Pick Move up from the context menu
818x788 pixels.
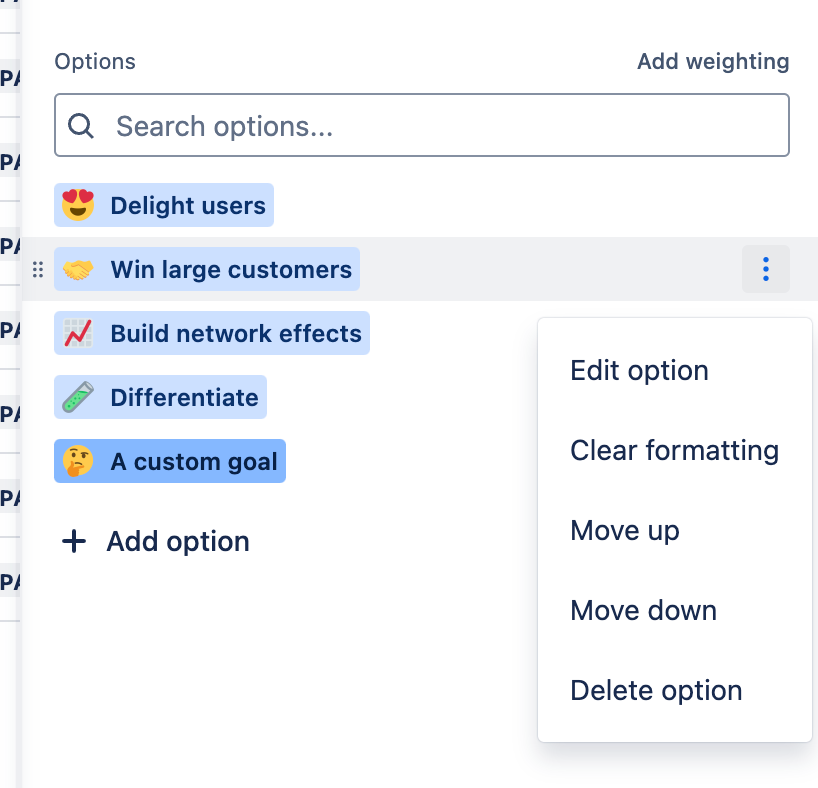tap(625, 531)
